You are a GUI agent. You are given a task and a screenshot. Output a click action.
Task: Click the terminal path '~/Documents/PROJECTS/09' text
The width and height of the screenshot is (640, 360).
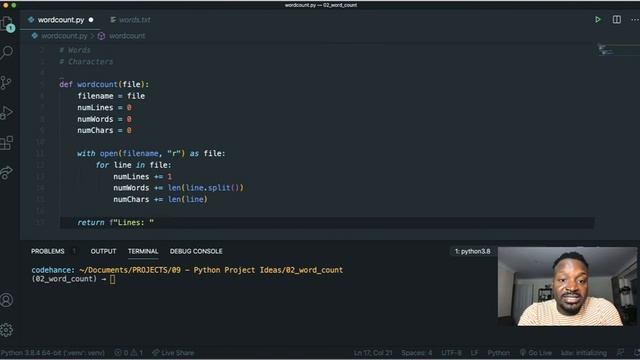click(x=130, y=270)
